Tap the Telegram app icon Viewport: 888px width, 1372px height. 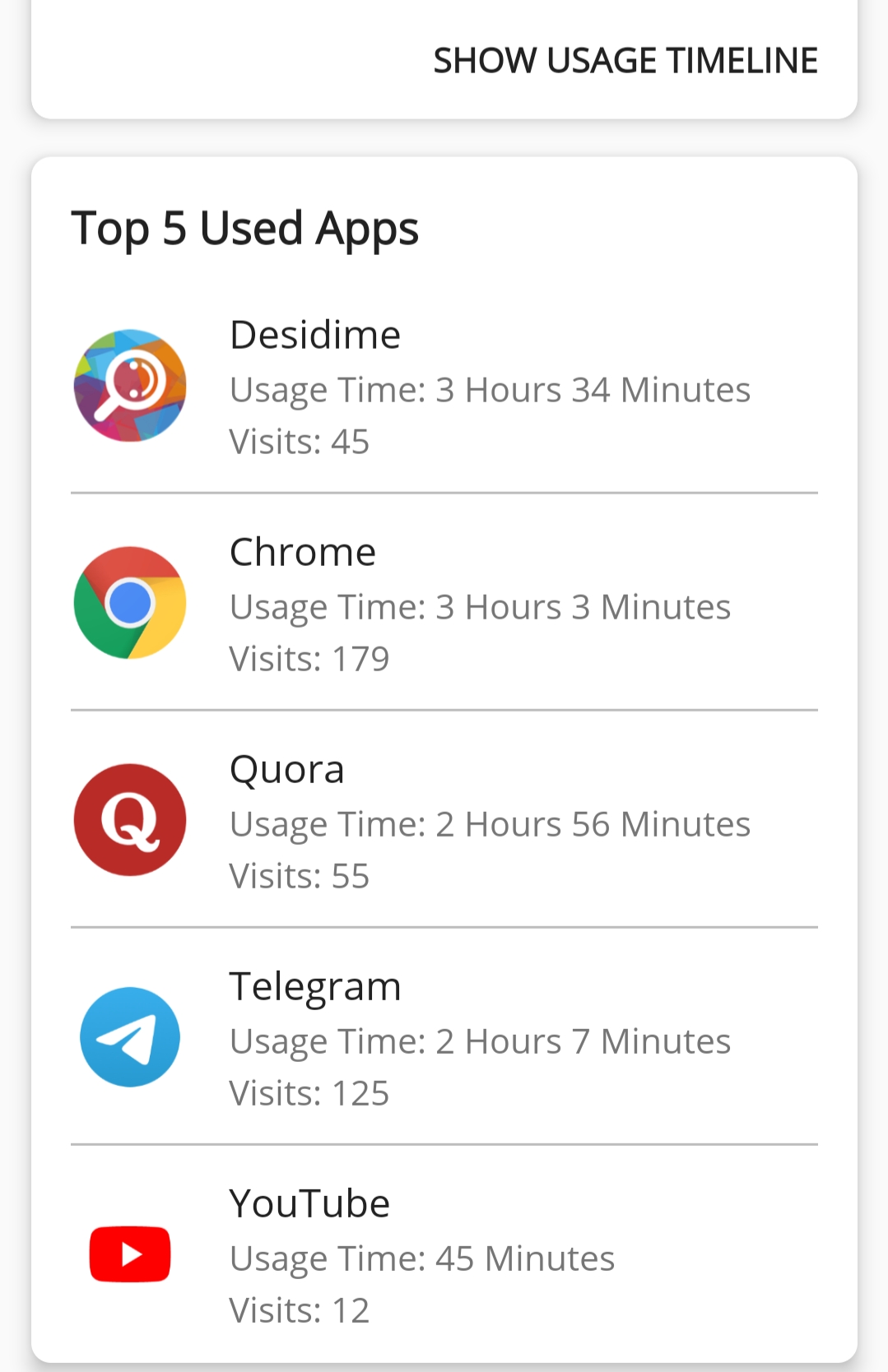(x=130, y=1037)
